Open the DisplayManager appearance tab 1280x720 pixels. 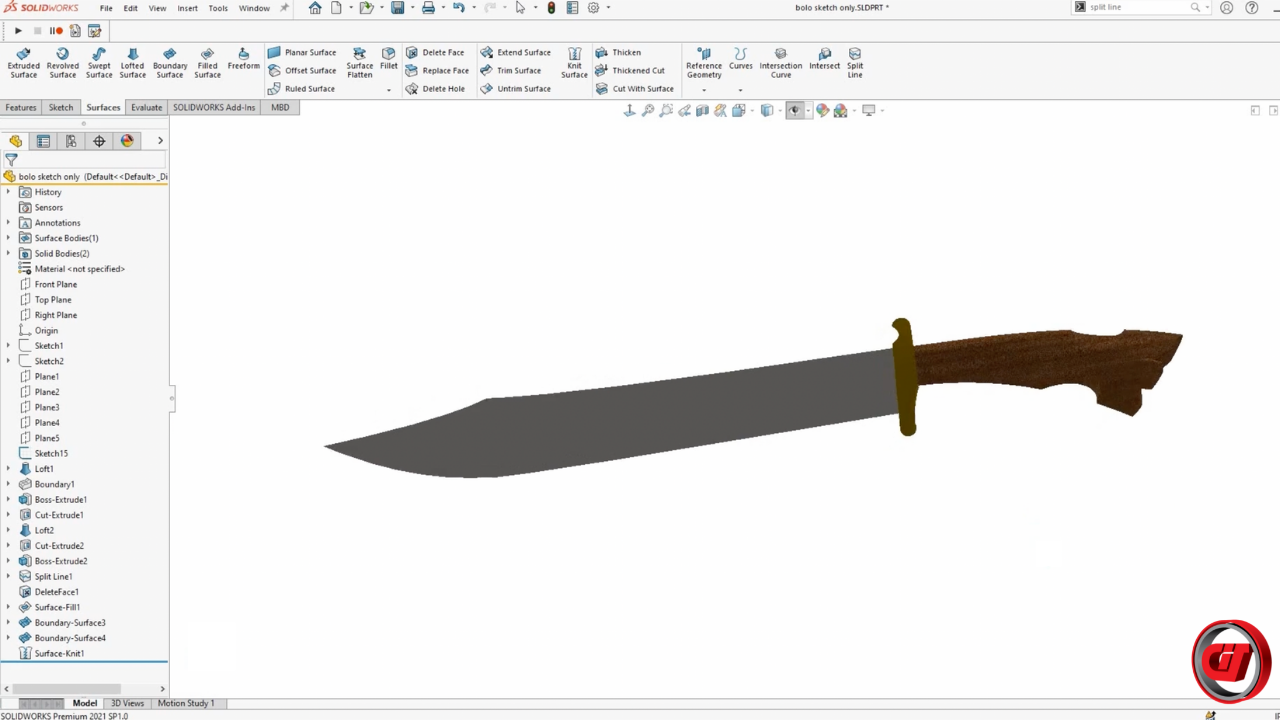pos(127,141)
